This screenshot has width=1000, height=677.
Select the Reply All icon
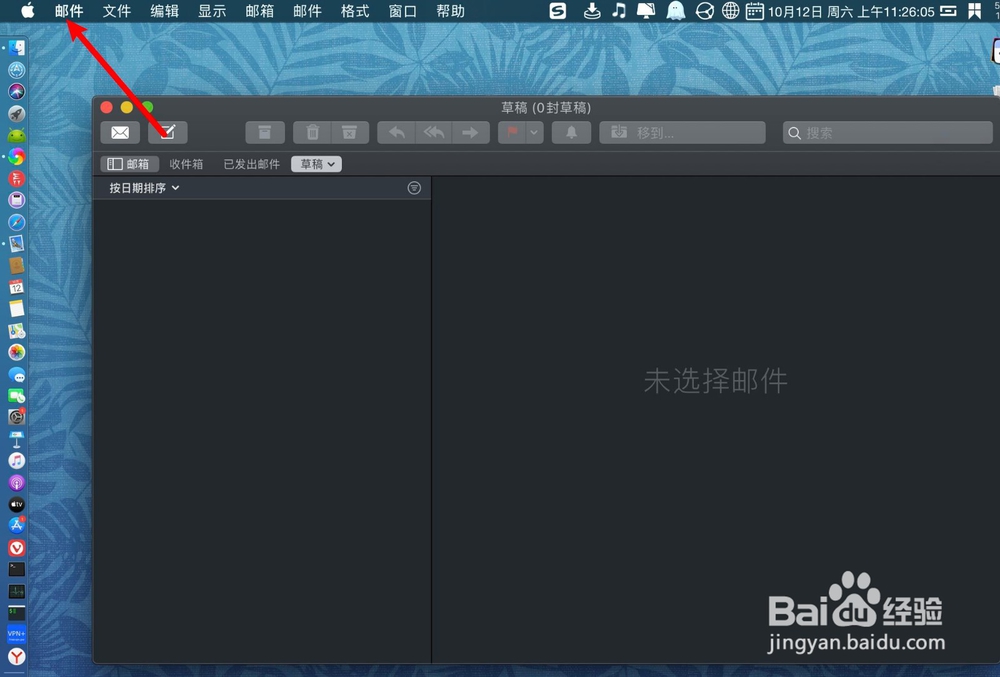tap(434, 131)
